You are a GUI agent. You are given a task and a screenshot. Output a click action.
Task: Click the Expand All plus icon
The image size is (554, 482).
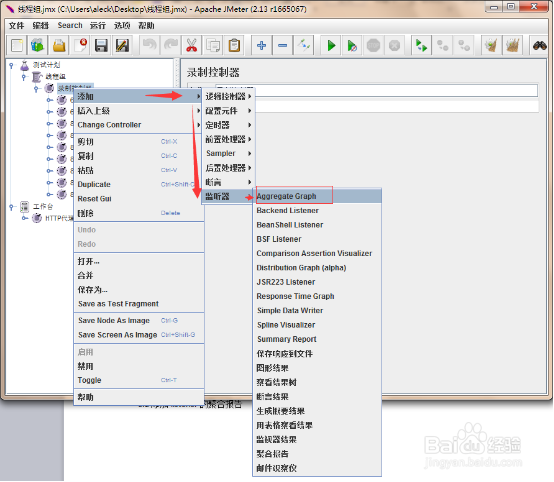pos(261,45)
